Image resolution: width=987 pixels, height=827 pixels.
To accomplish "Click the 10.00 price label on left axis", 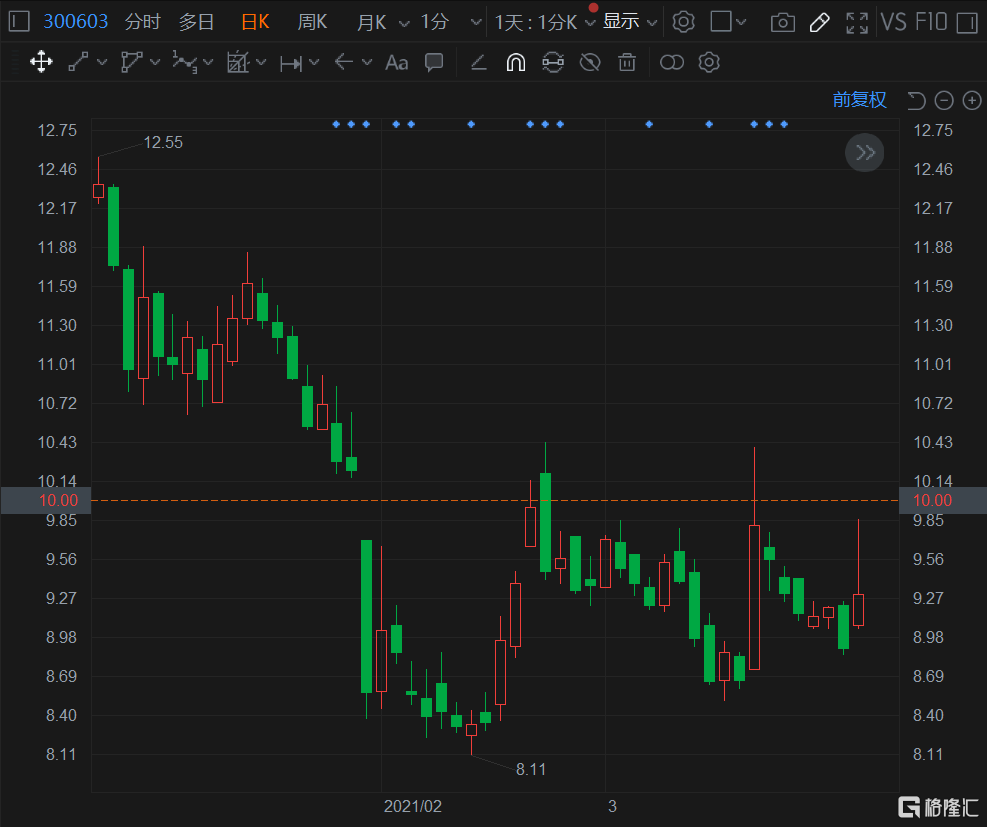I will [x=59, y=500].
